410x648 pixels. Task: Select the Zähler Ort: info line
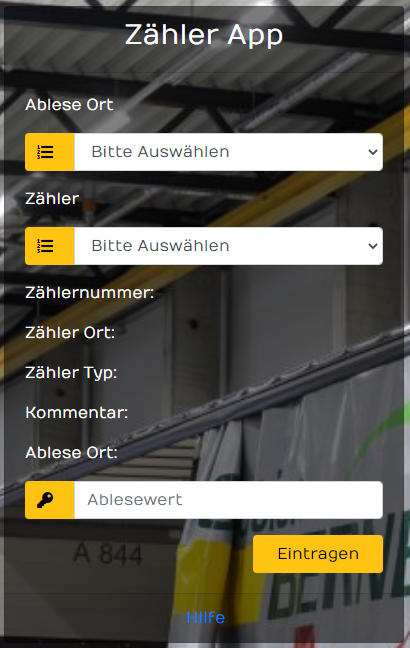[70, 333]
